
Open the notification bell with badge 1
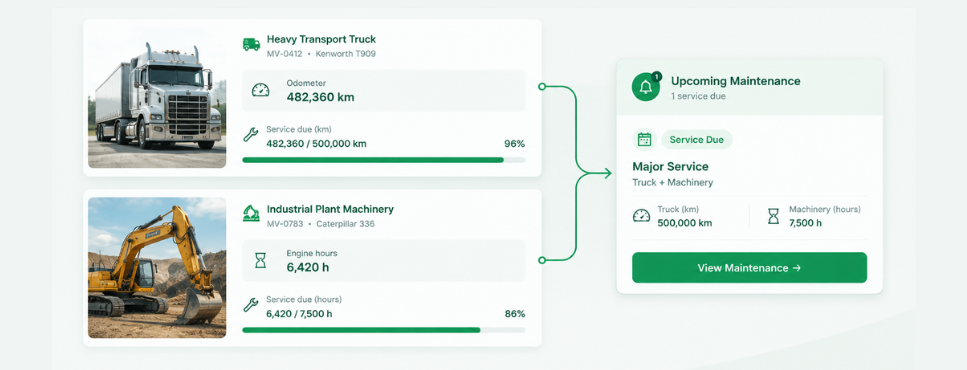click(646, 87)
